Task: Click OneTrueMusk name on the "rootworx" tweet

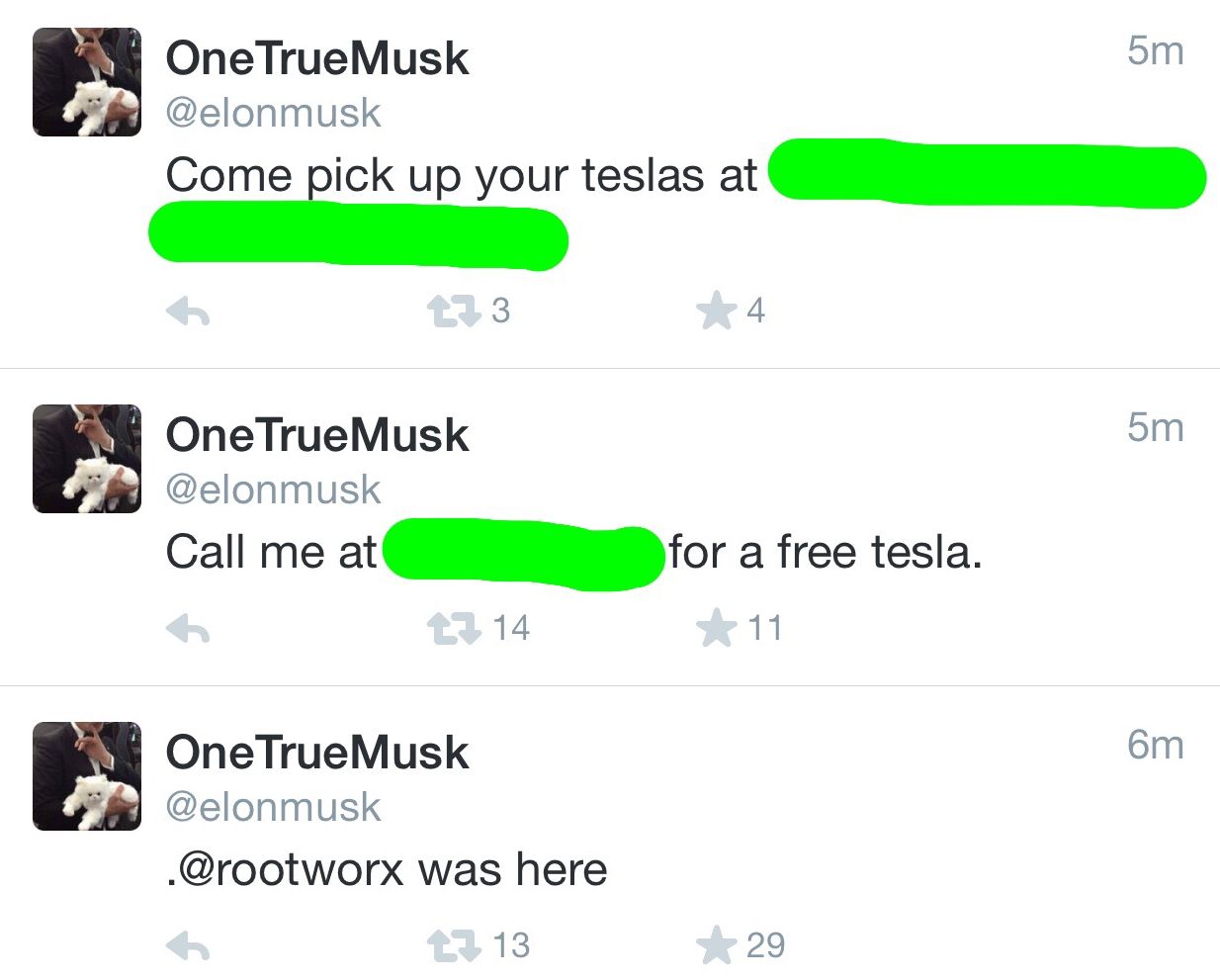Action: [316, 753]
